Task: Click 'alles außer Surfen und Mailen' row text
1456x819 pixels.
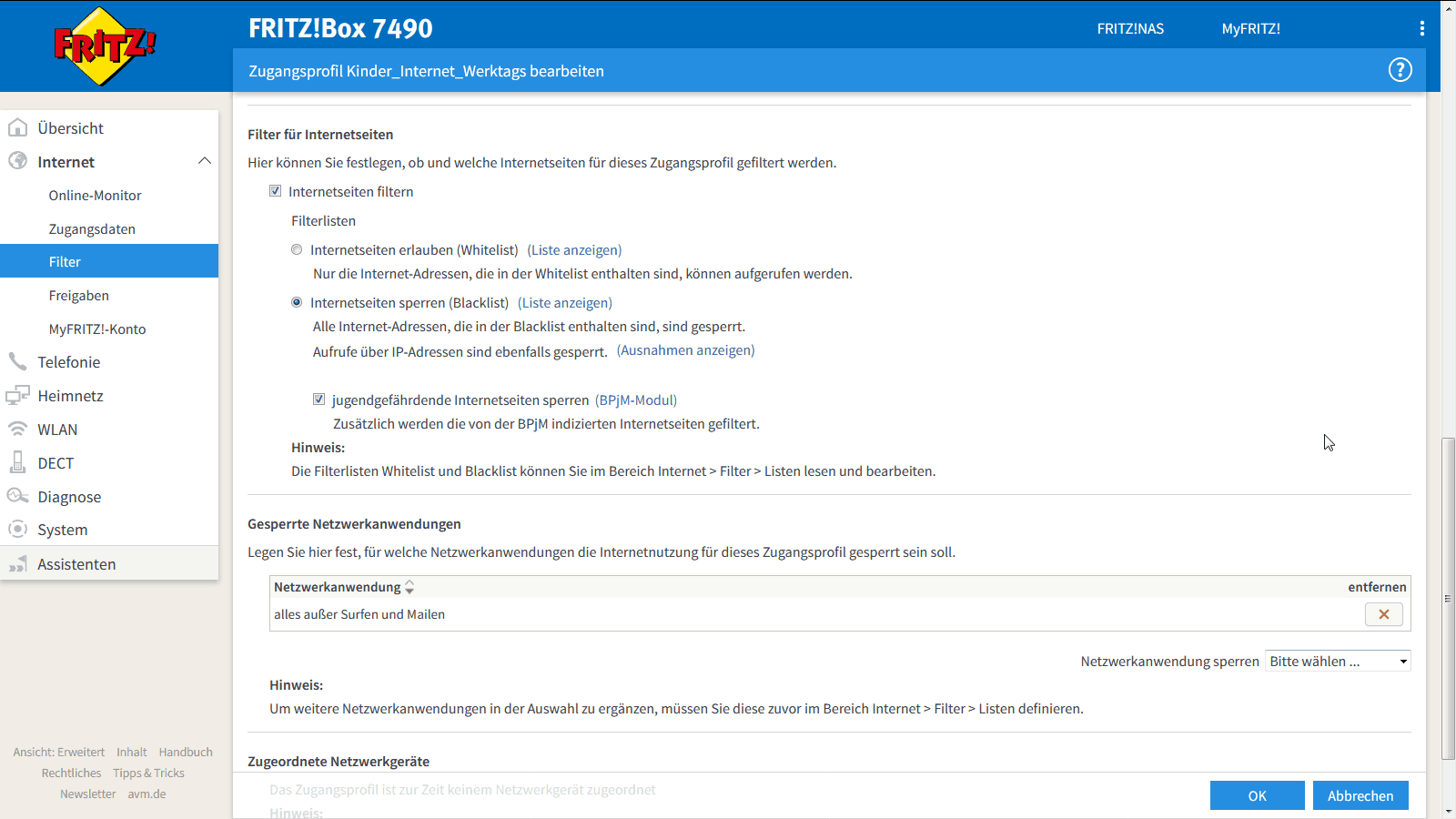Action: click(x=359, y=614)
